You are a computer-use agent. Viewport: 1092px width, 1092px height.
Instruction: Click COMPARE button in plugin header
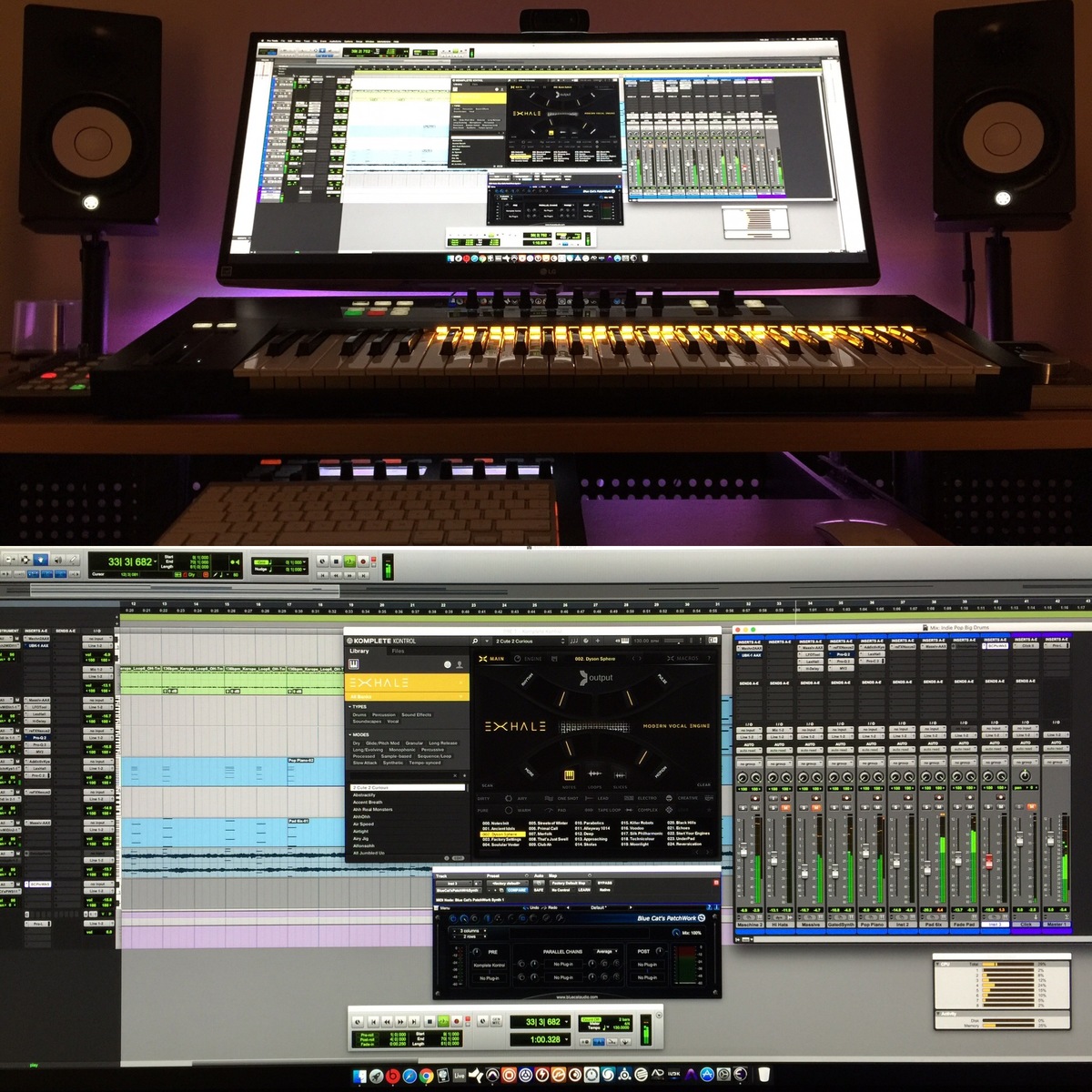(x=517, y=890)
